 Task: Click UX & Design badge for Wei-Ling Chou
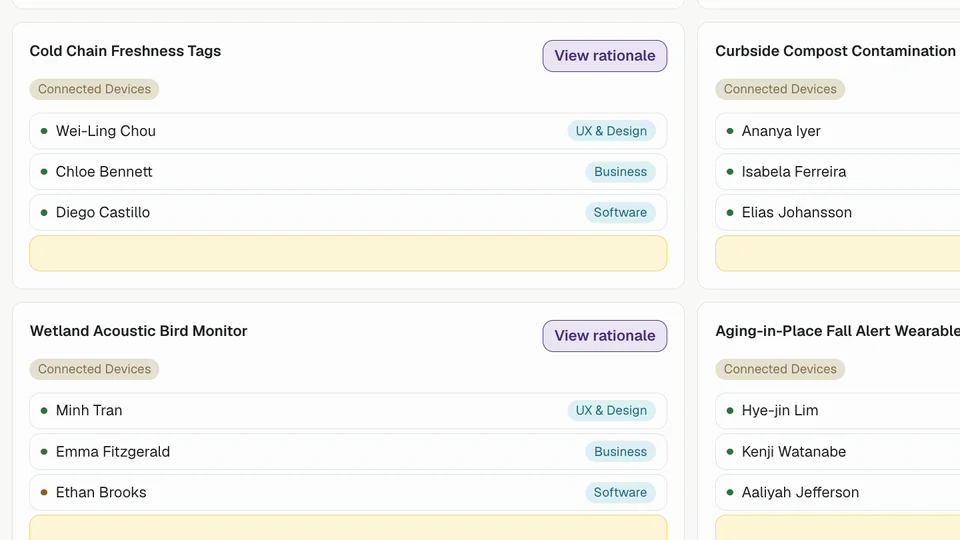click(x=611, y=131)
